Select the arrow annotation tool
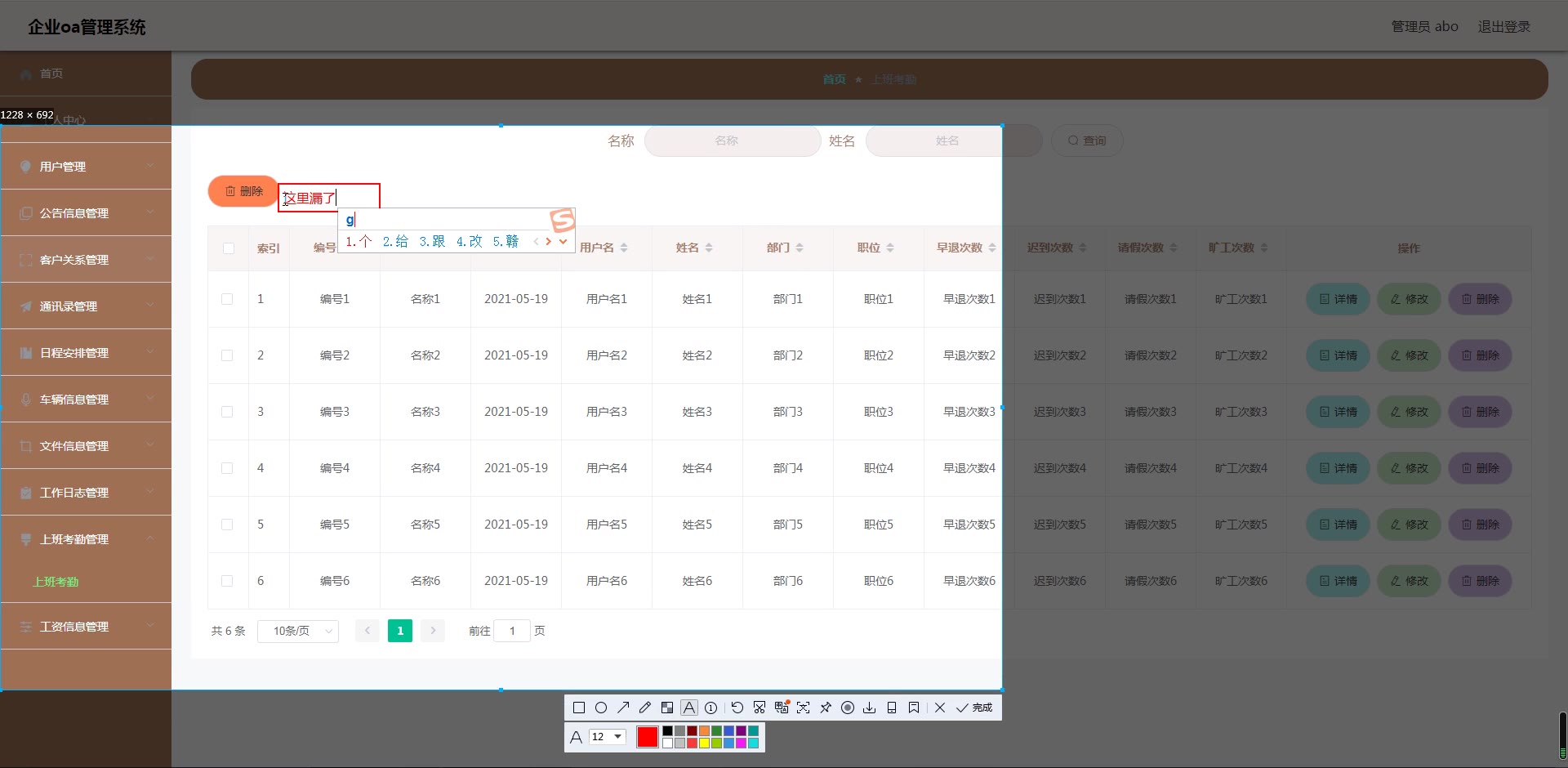The height and width of the screenshot is (768, 1568). 623,708
